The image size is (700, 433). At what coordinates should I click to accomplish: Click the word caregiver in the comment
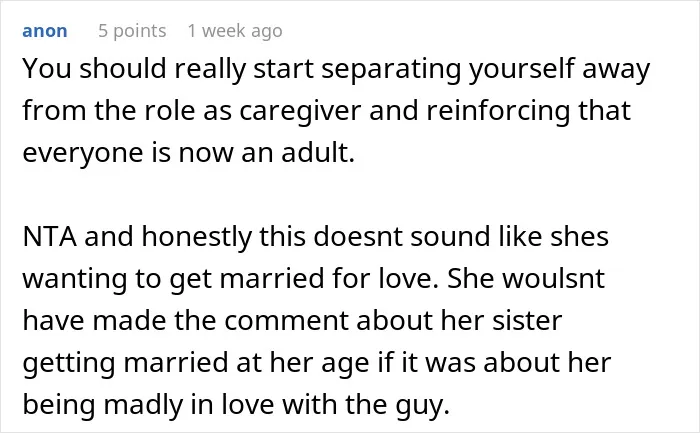300,111
